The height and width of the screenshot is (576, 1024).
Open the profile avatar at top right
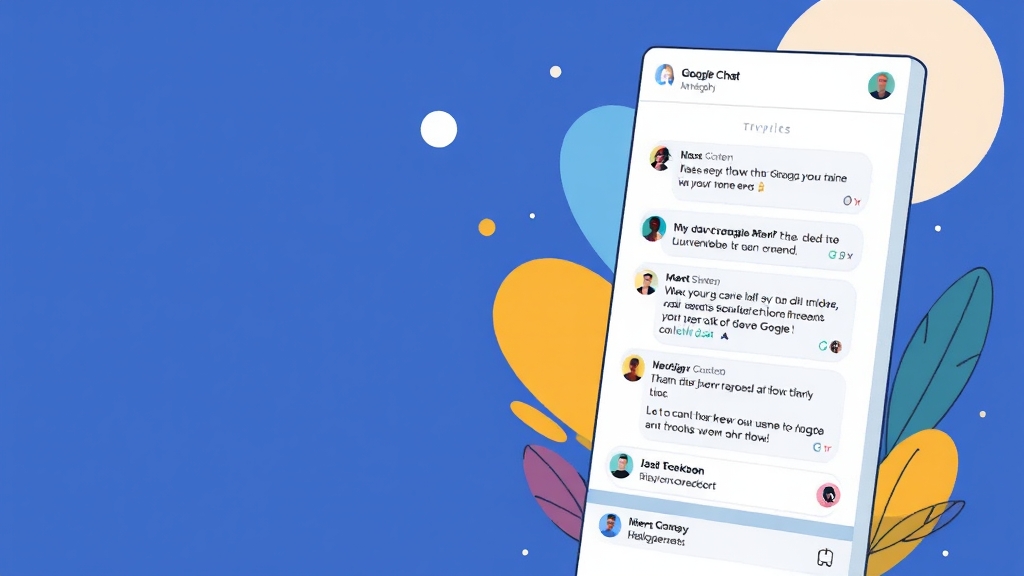tap(881, 86)
